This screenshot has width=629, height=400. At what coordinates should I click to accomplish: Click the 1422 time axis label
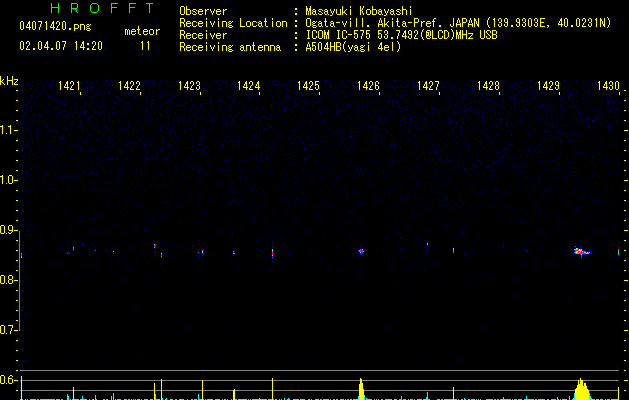point(129,86)
